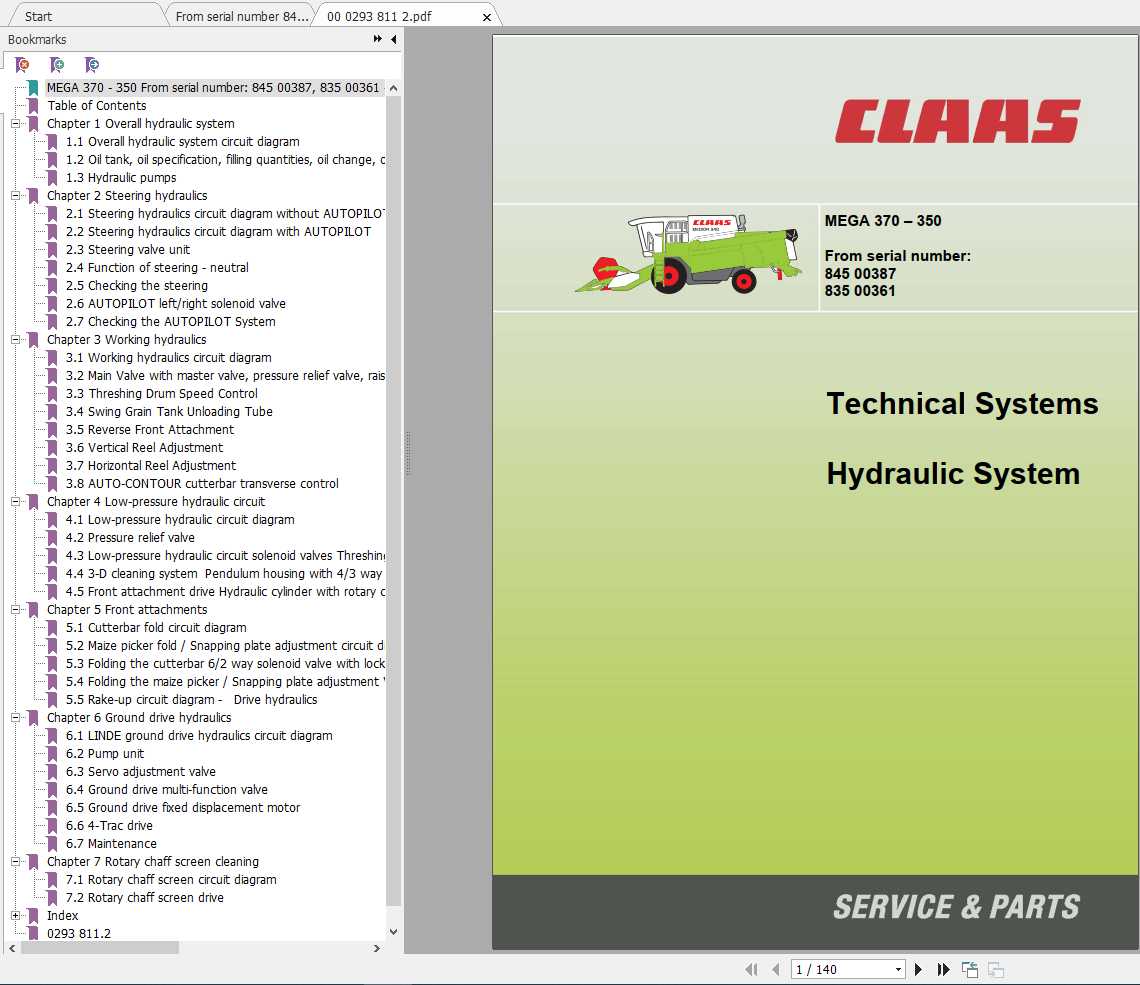Collapse Chapter 6 Ground drive hydraulics
This screenshot has width=1140, height=985.
14,717
